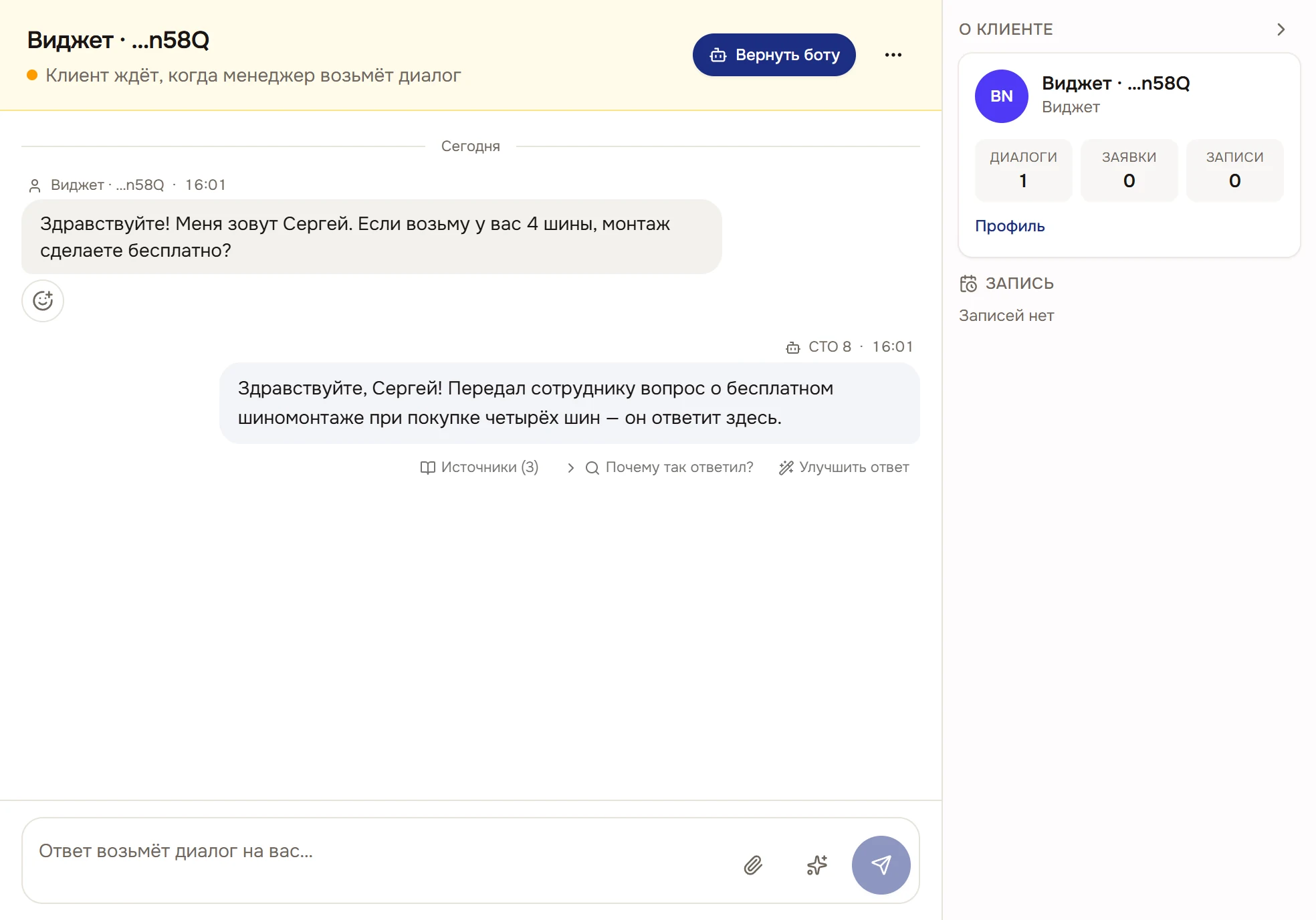Click Sergey's incoming message bubble
Viewport: 1316px width, 920px height.
372,237
